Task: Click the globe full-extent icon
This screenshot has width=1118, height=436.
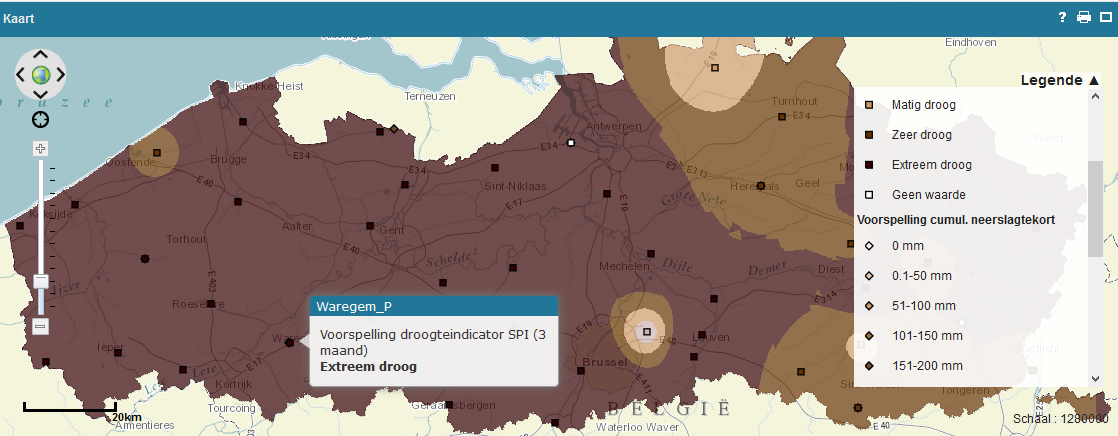Action: (40, 75)
